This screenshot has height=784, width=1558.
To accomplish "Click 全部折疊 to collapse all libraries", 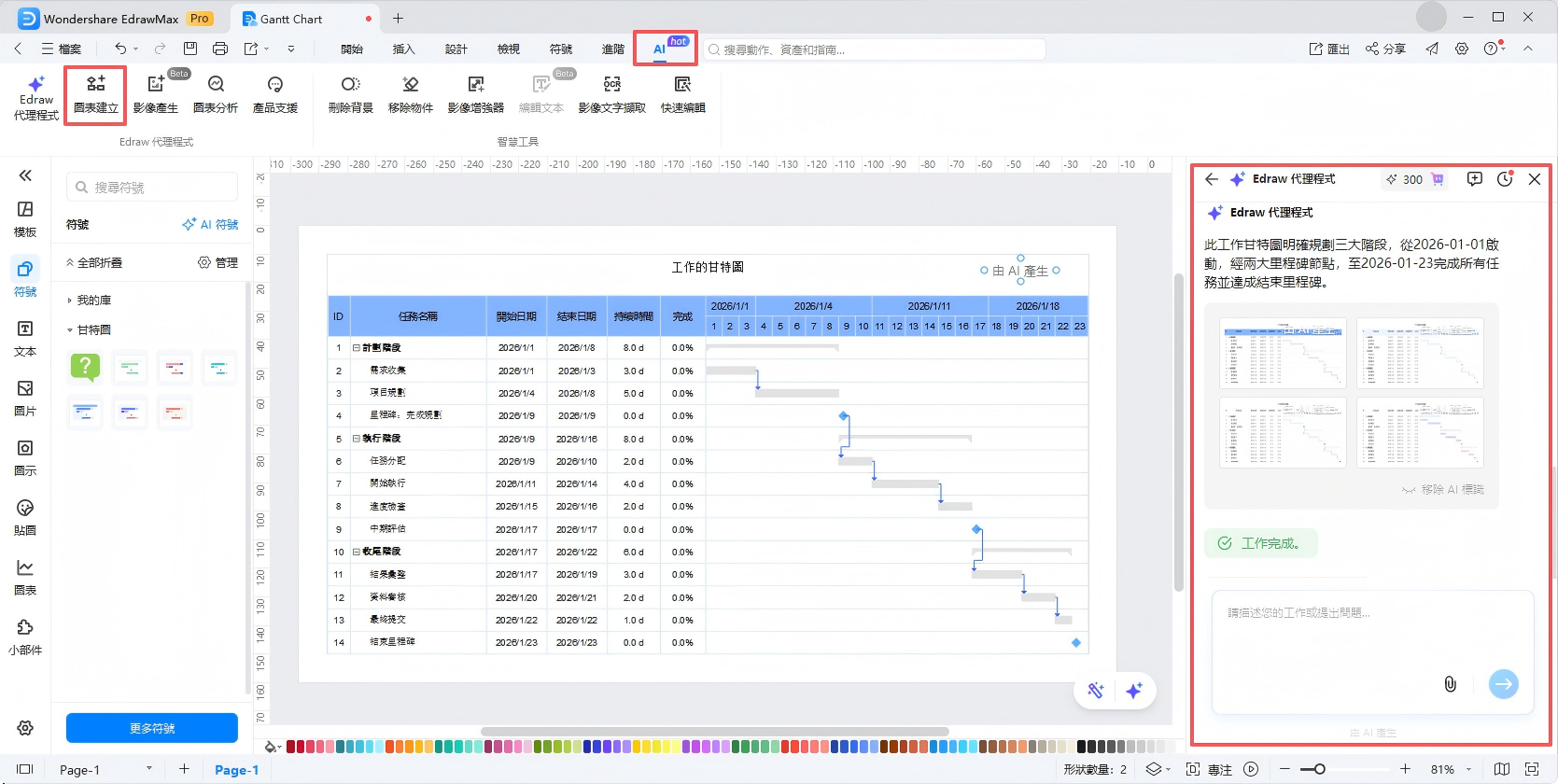I will coord(94,262).
